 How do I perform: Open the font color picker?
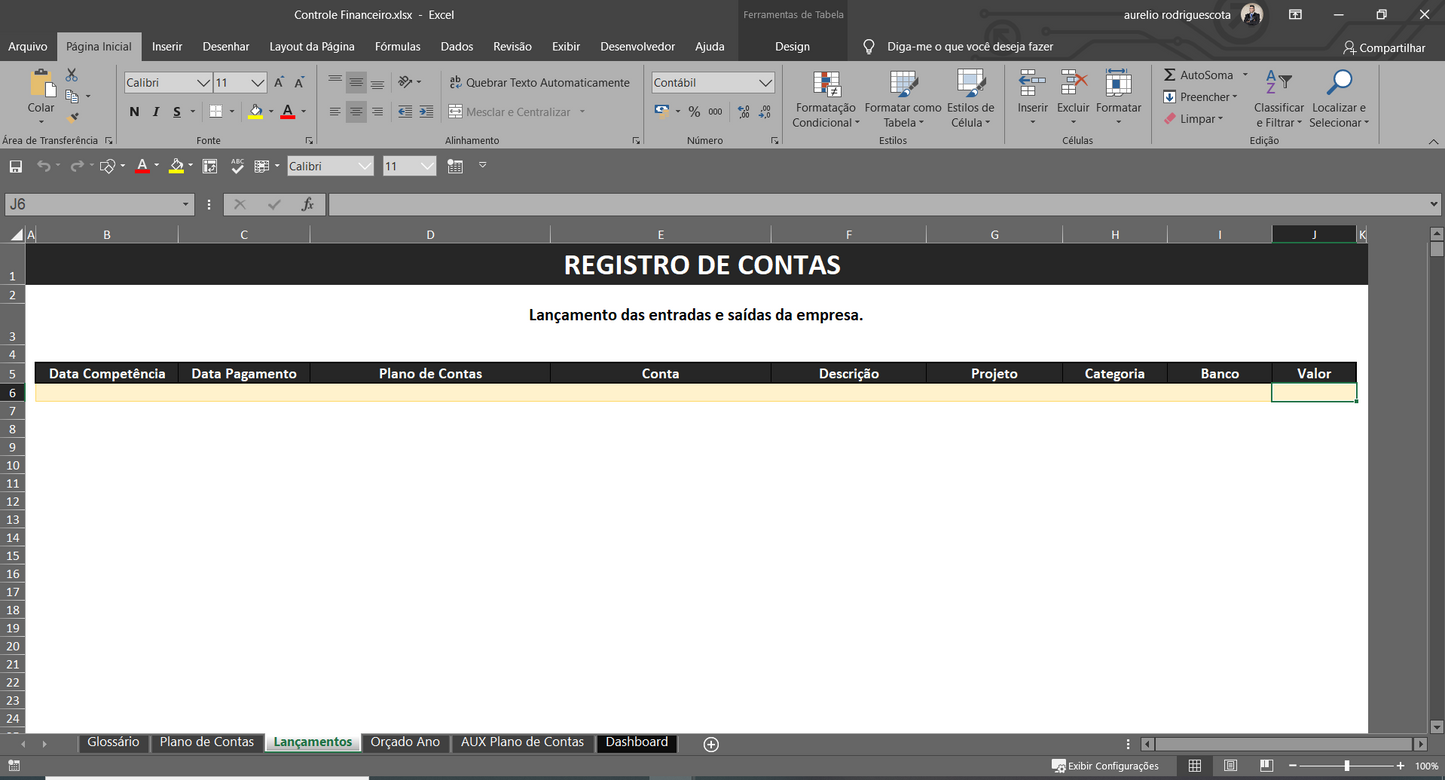(302, 112)
